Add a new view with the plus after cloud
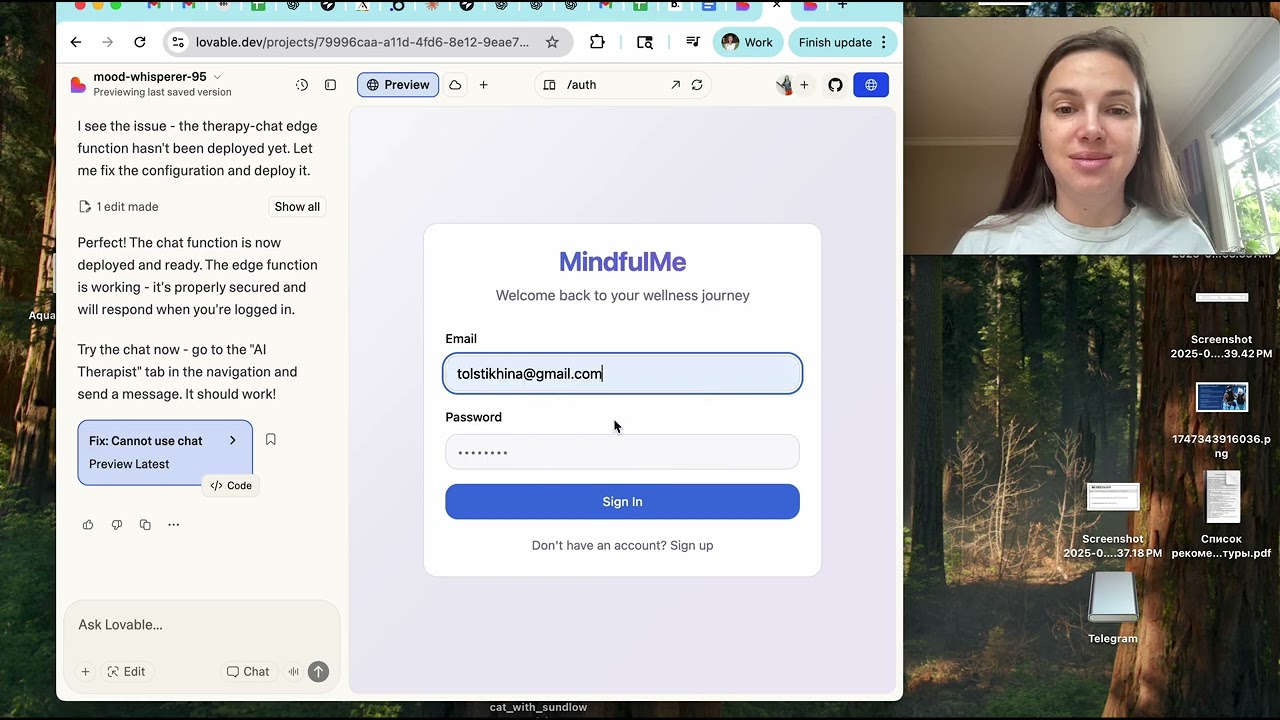The width and height of the screenshot is (1280, 720). [483, 85]
